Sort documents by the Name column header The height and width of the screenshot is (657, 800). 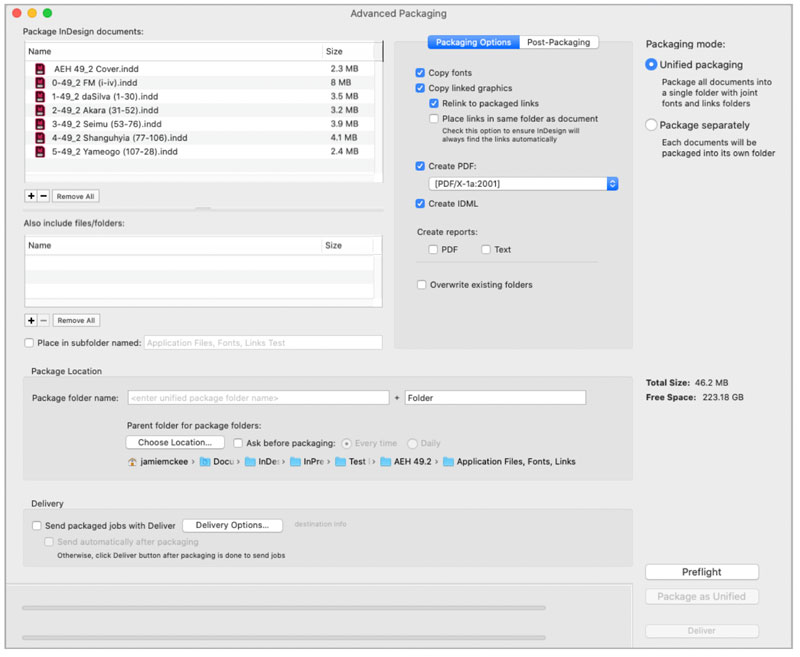[x=173, y=52]
